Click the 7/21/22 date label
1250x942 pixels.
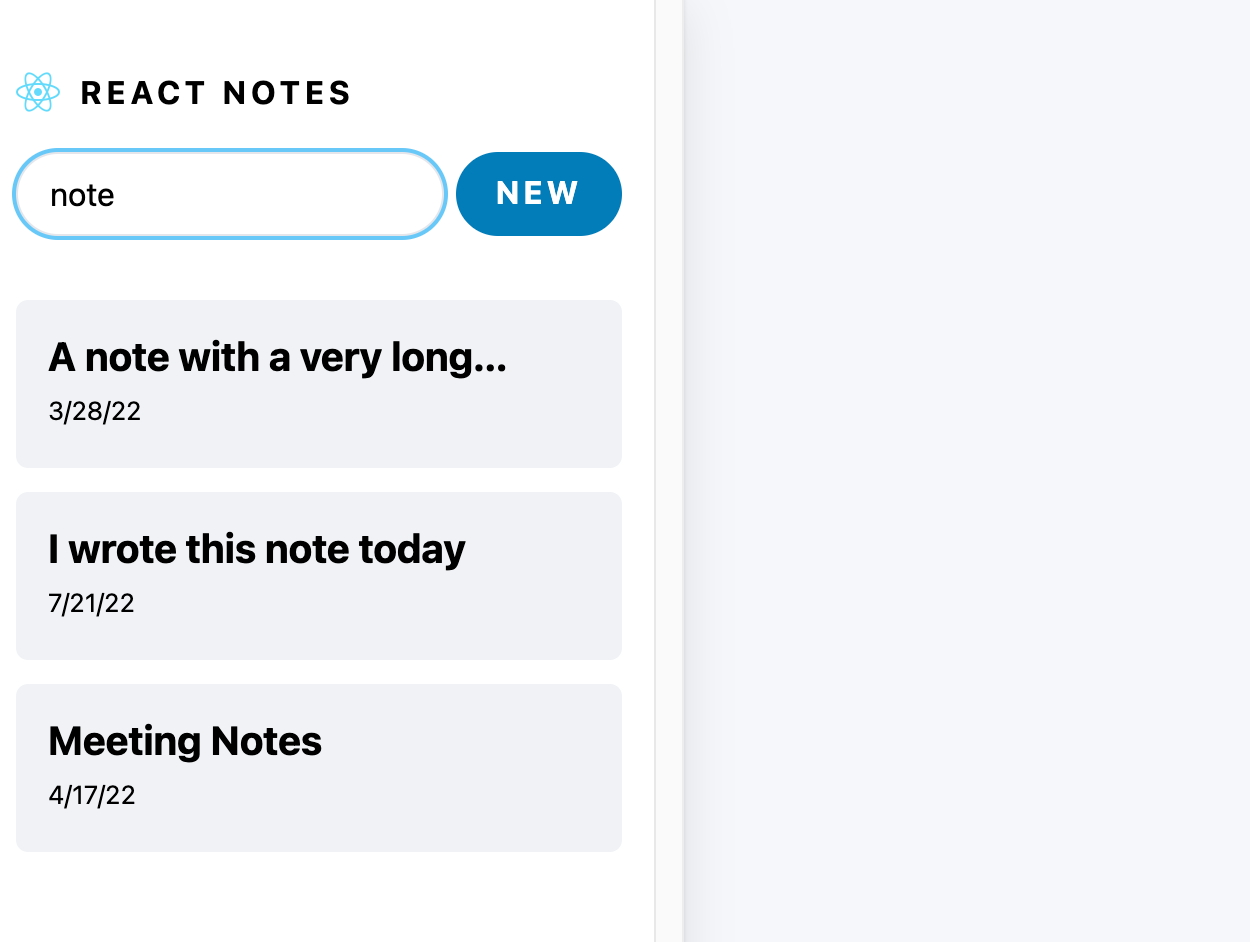(x=91, y=603)
